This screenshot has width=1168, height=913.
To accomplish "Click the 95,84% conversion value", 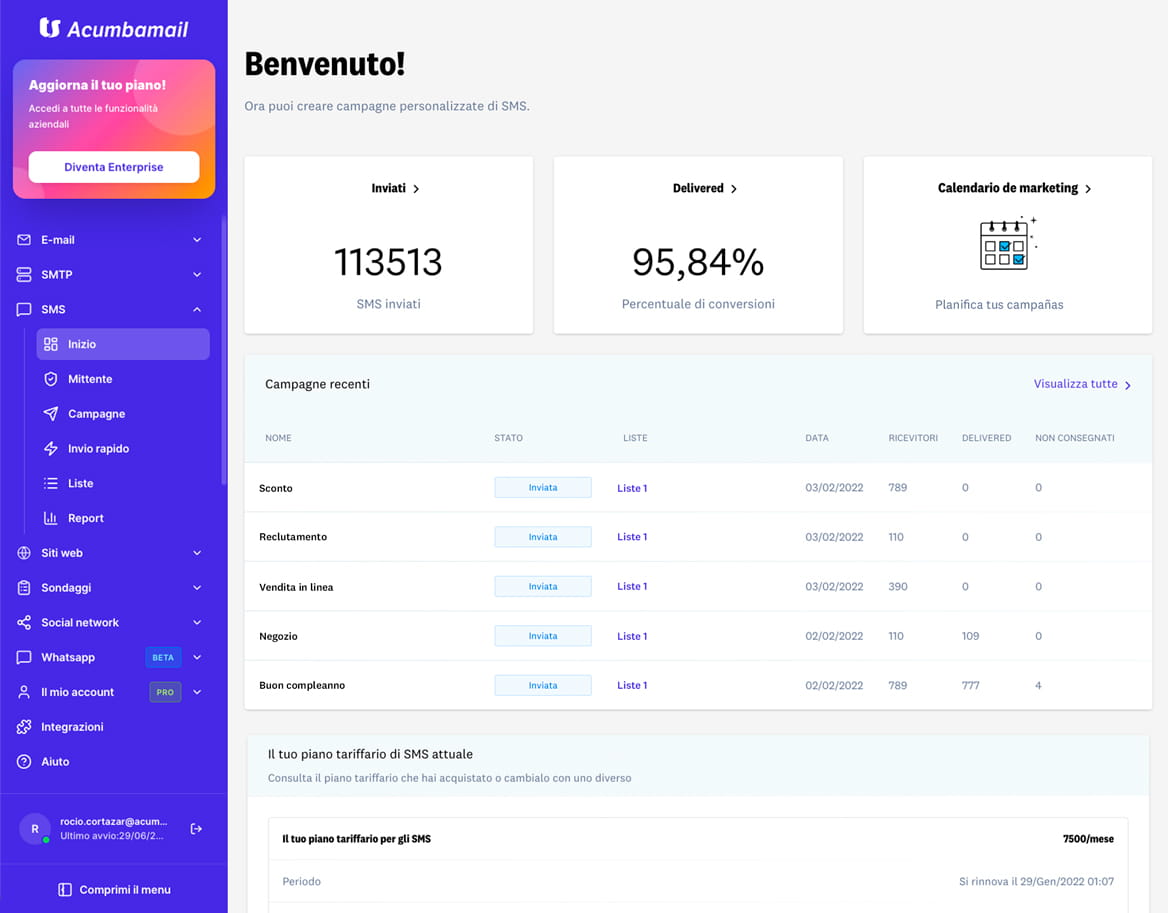I will tap(698, 262).
